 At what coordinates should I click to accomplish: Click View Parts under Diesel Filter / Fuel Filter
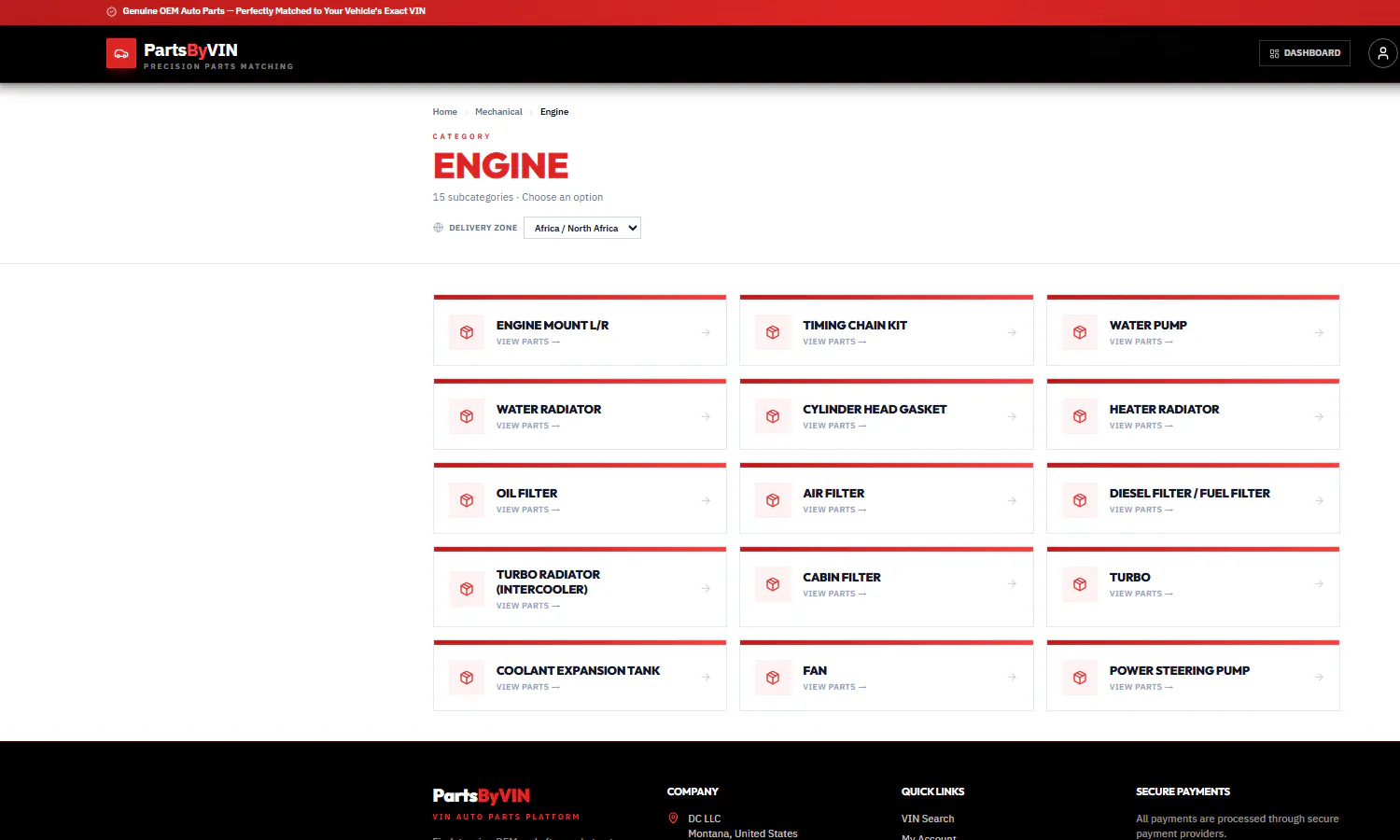pyautogui.click(x=1141, y=510)
